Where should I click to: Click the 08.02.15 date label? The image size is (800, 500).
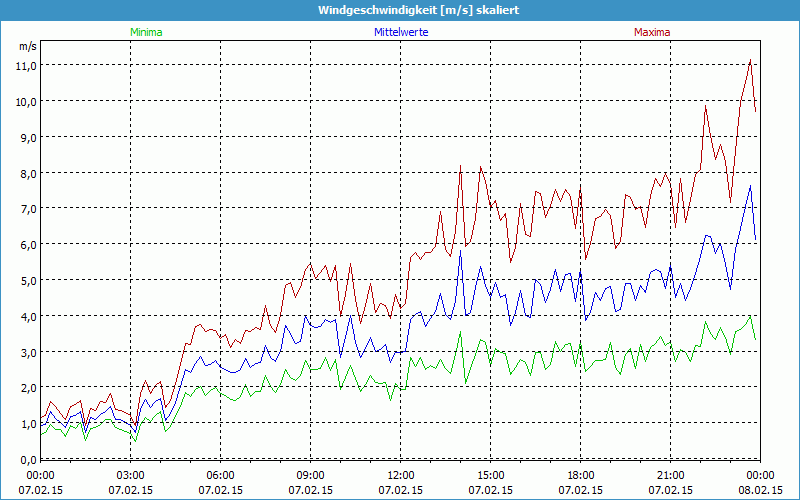761,491
